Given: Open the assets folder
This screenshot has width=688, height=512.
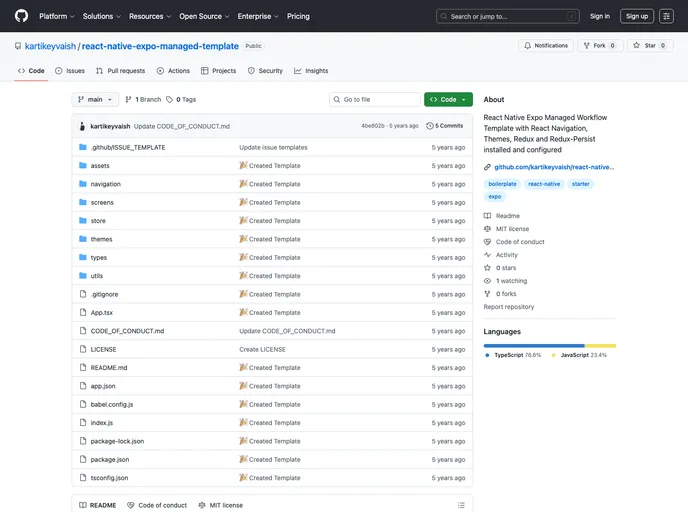Looking at the screenshot, I should (x=100, y=166).
